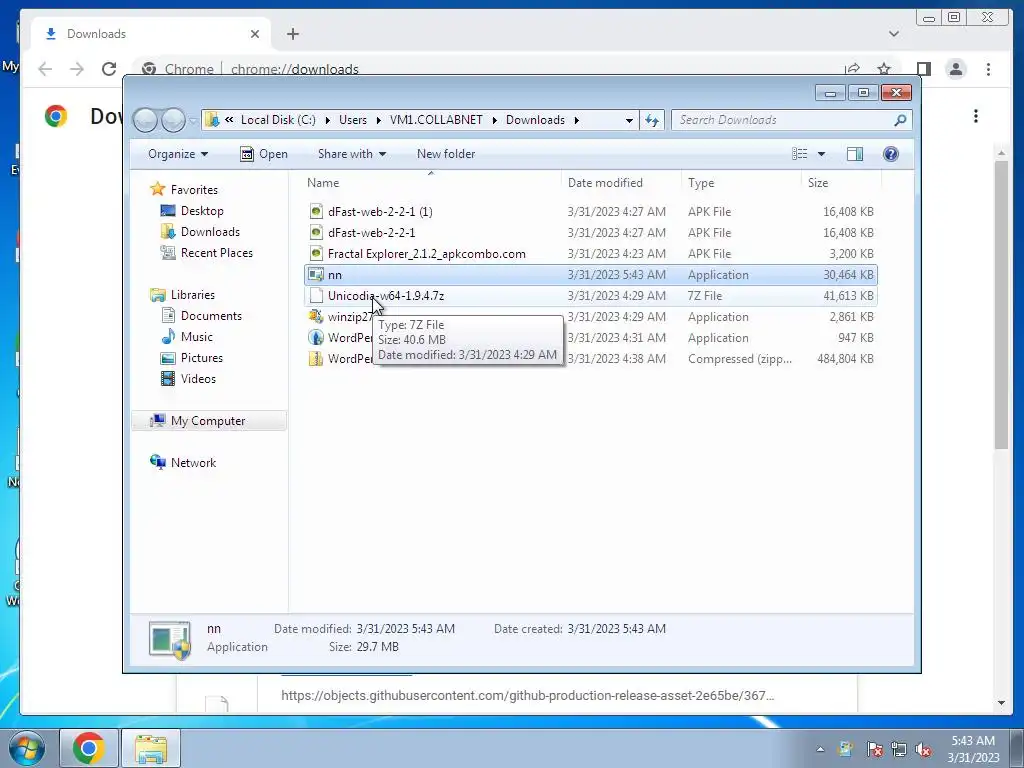This screenshot has height=768, width=1024.
Task: Expand address bar history dropdown
Action: 629,120
